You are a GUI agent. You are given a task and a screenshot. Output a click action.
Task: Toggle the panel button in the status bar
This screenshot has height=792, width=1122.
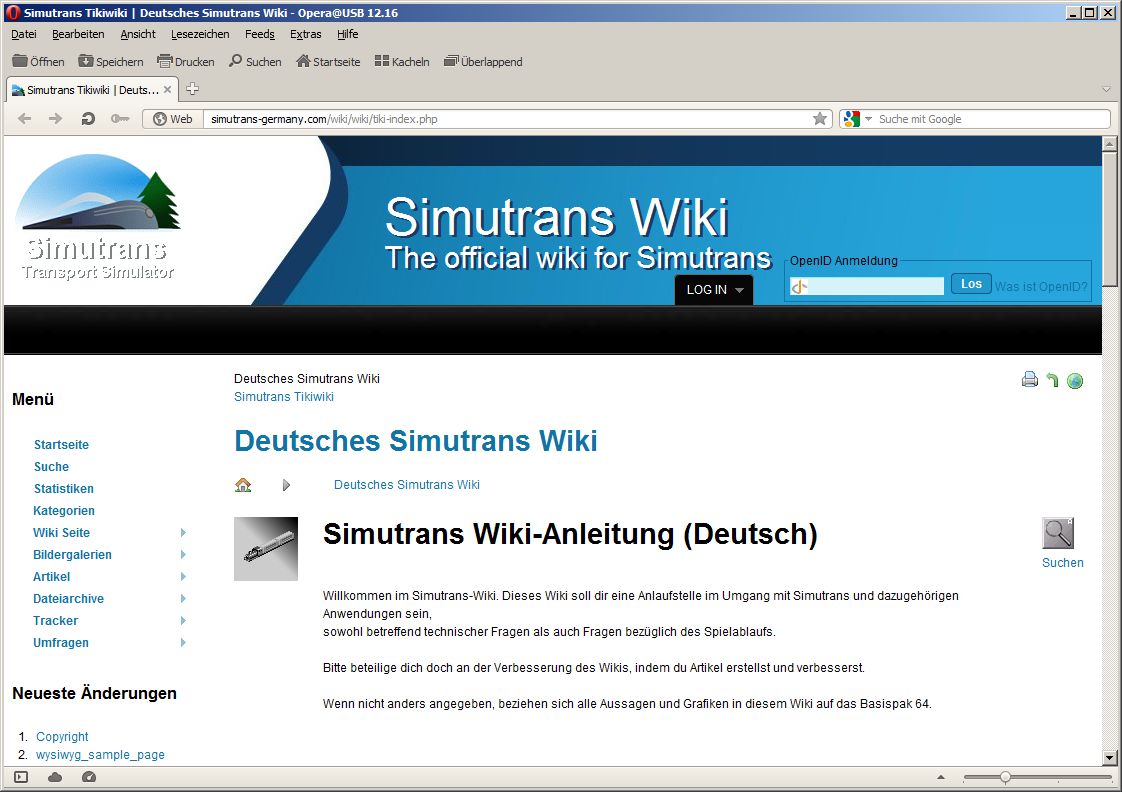[21, 777]
